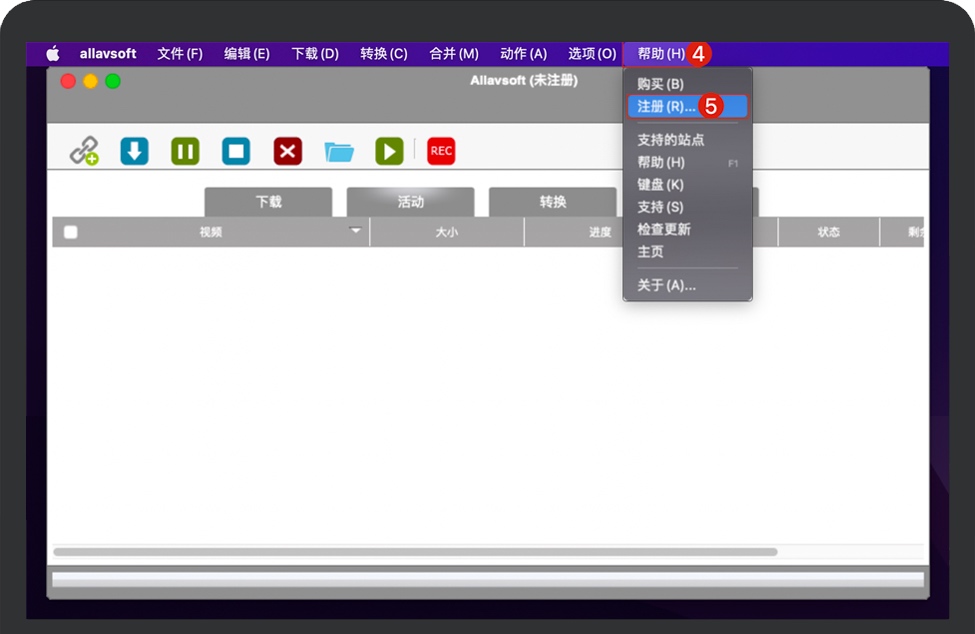Select 帮助 (H) F1 dropdown entry
The width and height of the screenshot is (975, 634).
point(688,162)
